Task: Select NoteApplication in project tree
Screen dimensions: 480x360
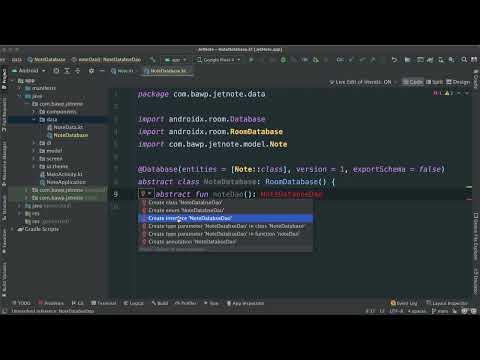Action: 63,182
